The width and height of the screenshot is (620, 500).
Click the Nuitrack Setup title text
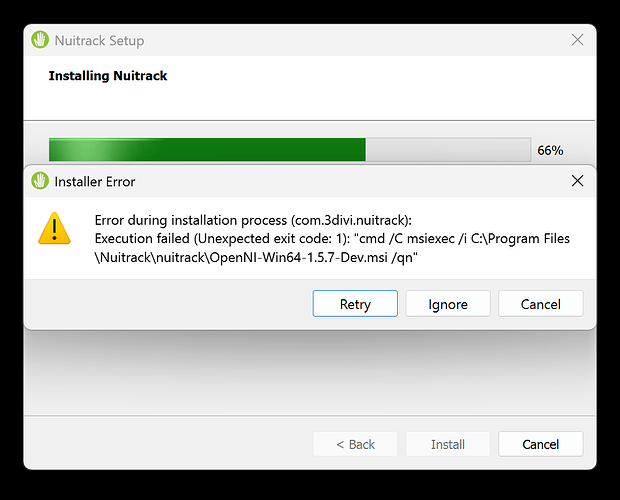99,40
